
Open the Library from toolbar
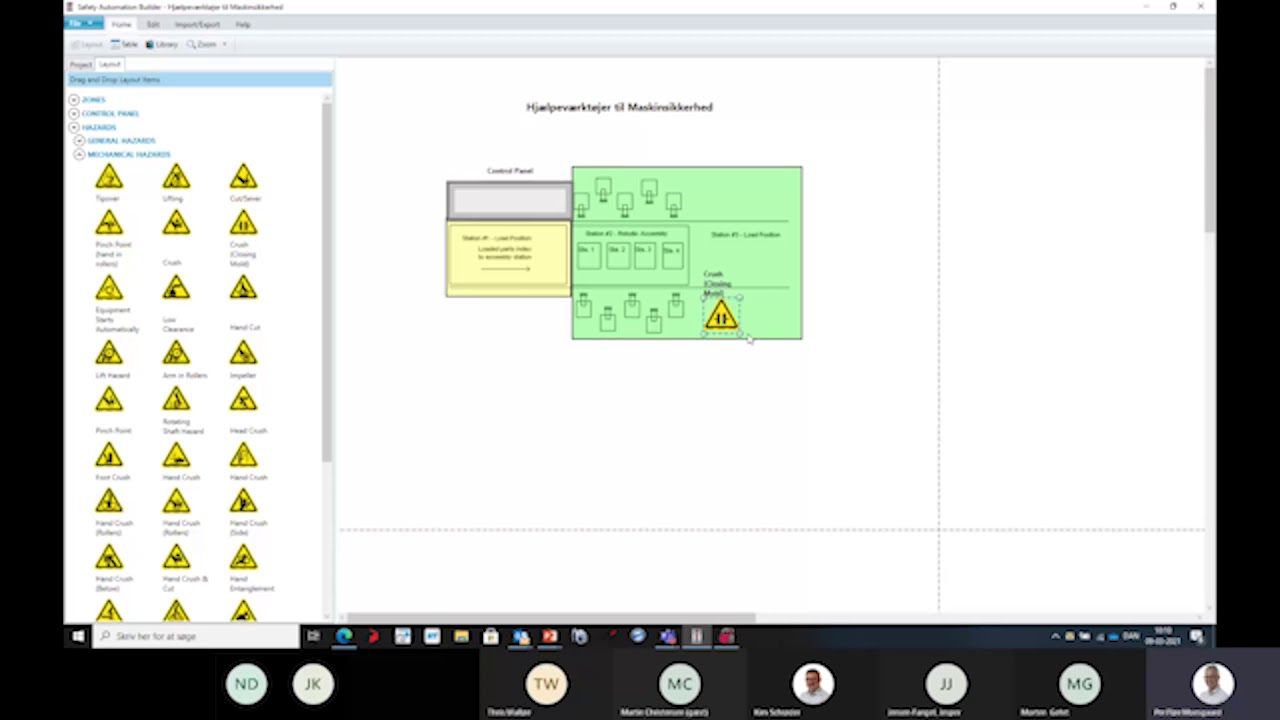click(x=161, y=44)
